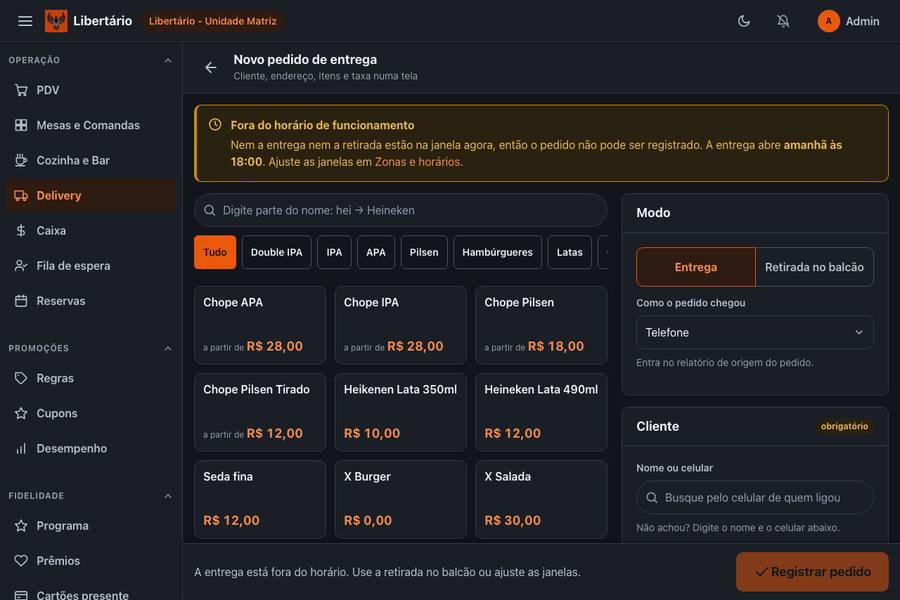Screen dimensions: 900x600
Task: Open Mesas e Comandas
Action: click(92, 125)
